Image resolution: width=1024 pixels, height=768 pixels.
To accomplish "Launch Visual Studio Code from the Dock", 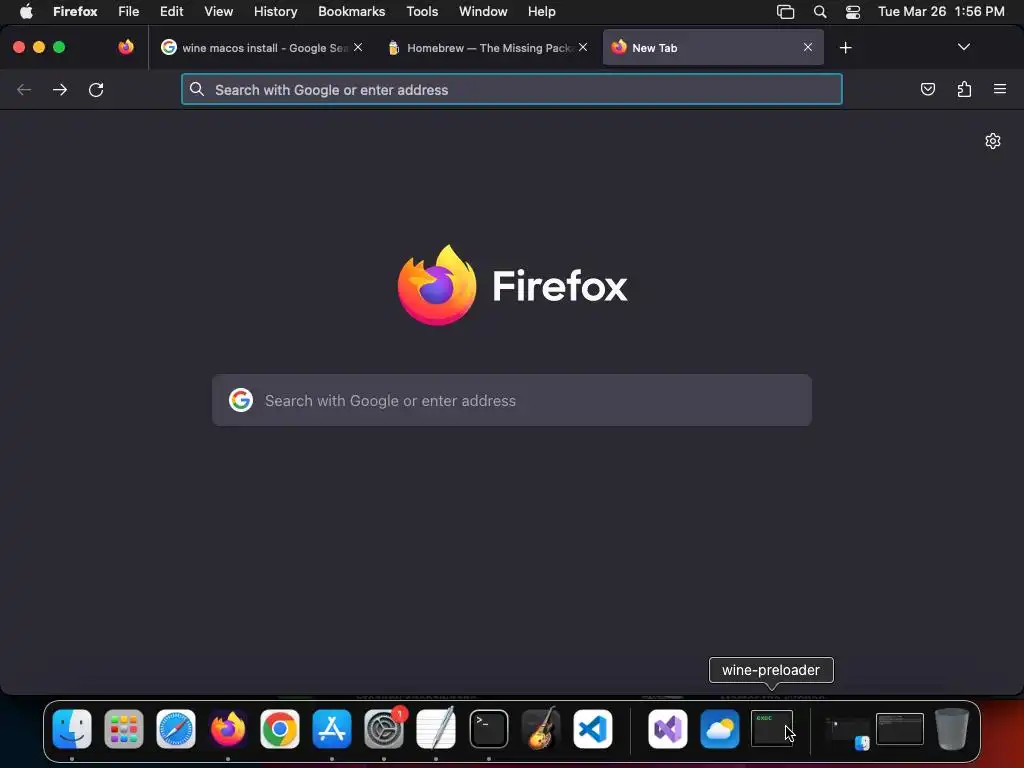I will point(593,729).
